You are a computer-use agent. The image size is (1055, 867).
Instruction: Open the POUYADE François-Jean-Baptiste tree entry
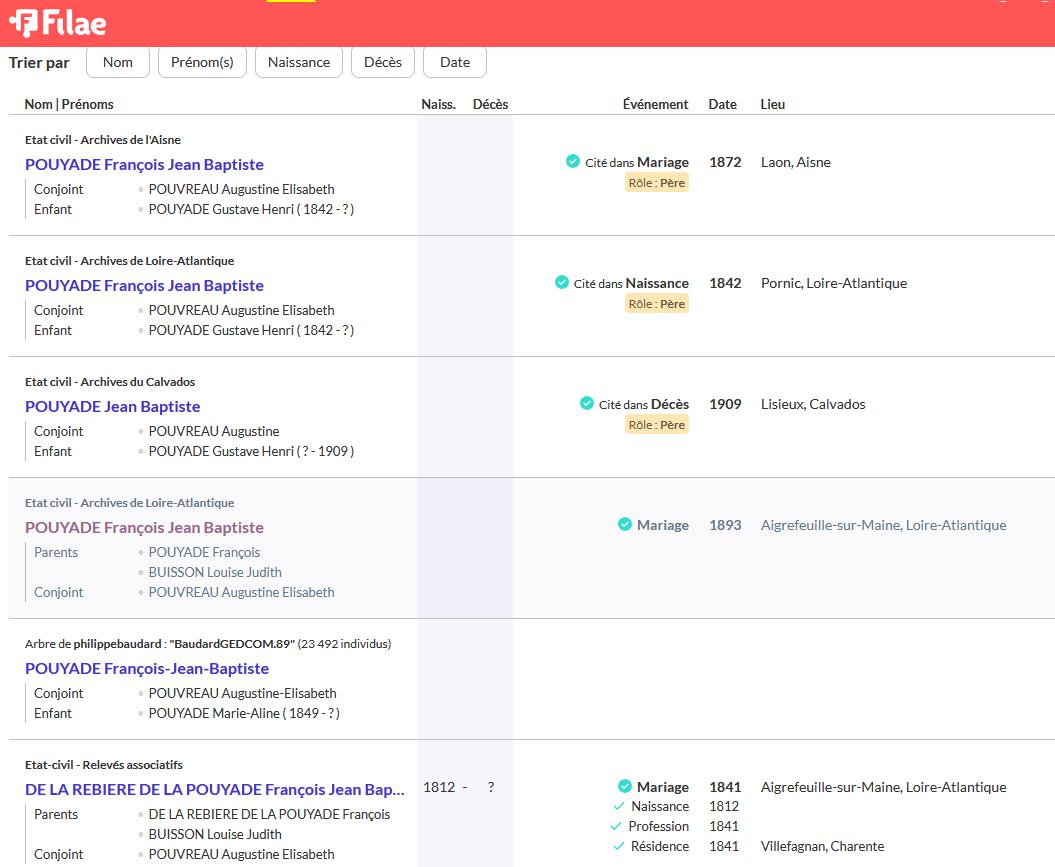147,669
